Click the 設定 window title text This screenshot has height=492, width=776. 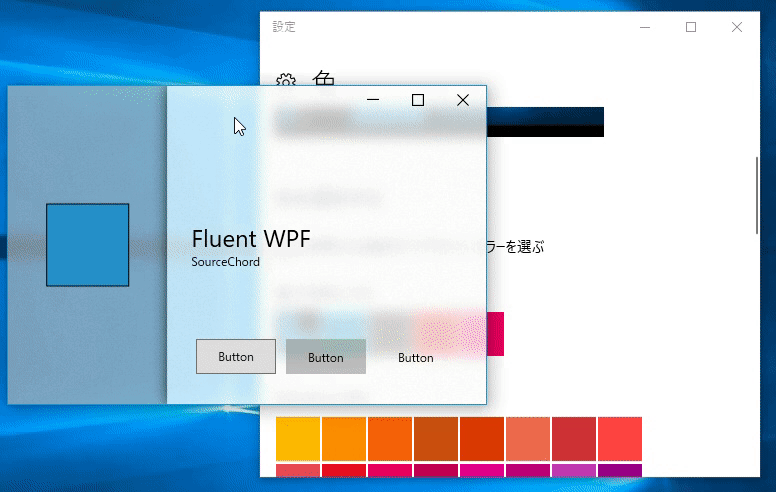(284, 27)
